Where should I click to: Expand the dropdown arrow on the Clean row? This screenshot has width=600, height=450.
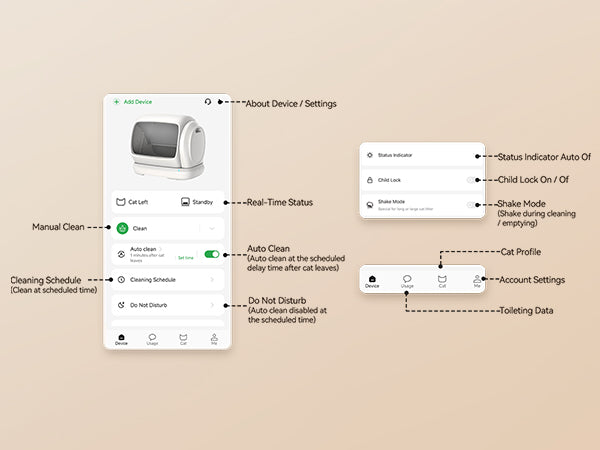tap(212, 228)
